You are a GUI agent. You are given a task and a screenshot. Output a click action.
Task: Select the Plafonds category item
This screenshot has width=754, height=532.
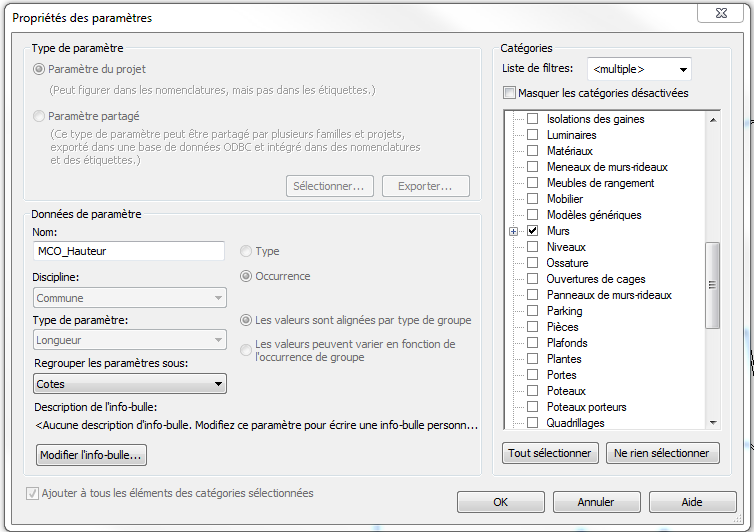[567, 343]
